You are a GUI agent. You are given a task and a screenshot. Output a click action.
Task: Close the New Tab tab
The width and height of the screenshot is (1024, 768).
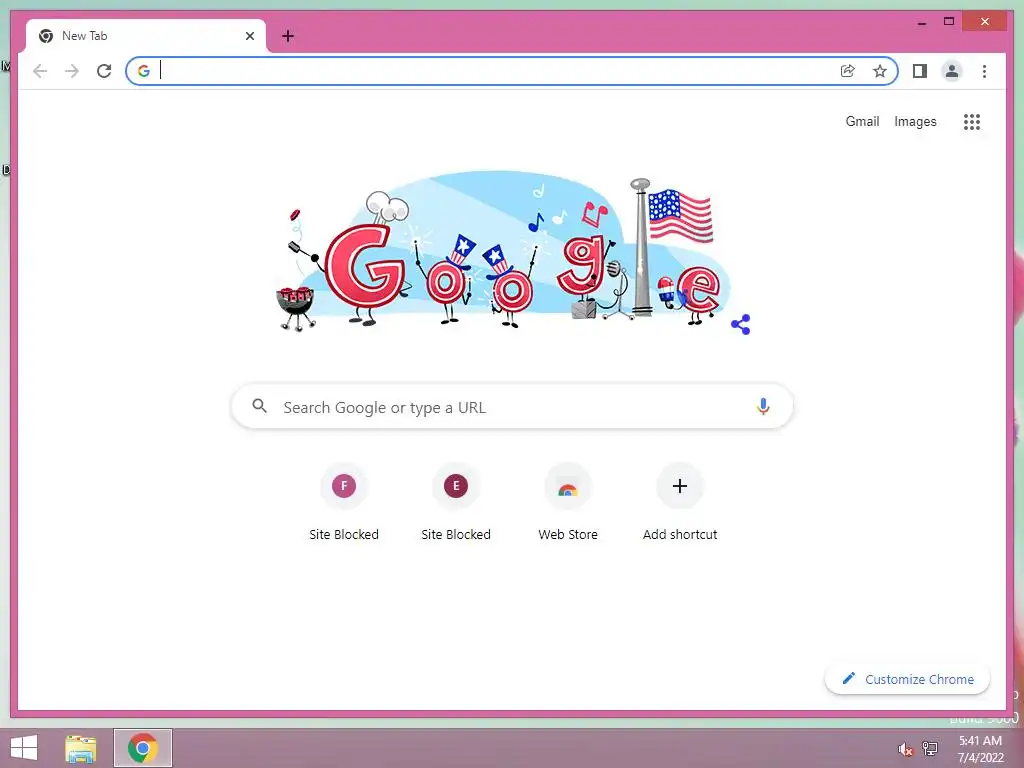pyautogui.click(x=249, y=36)
